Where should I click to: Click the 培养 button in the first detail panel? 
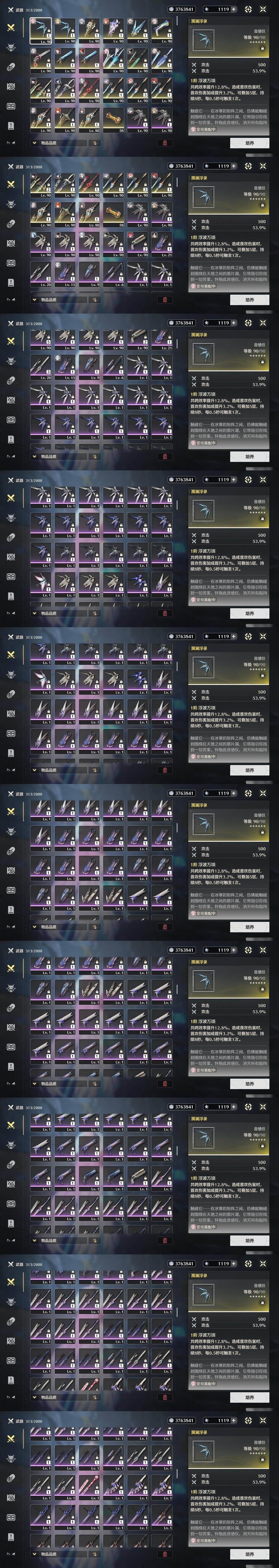250,143
